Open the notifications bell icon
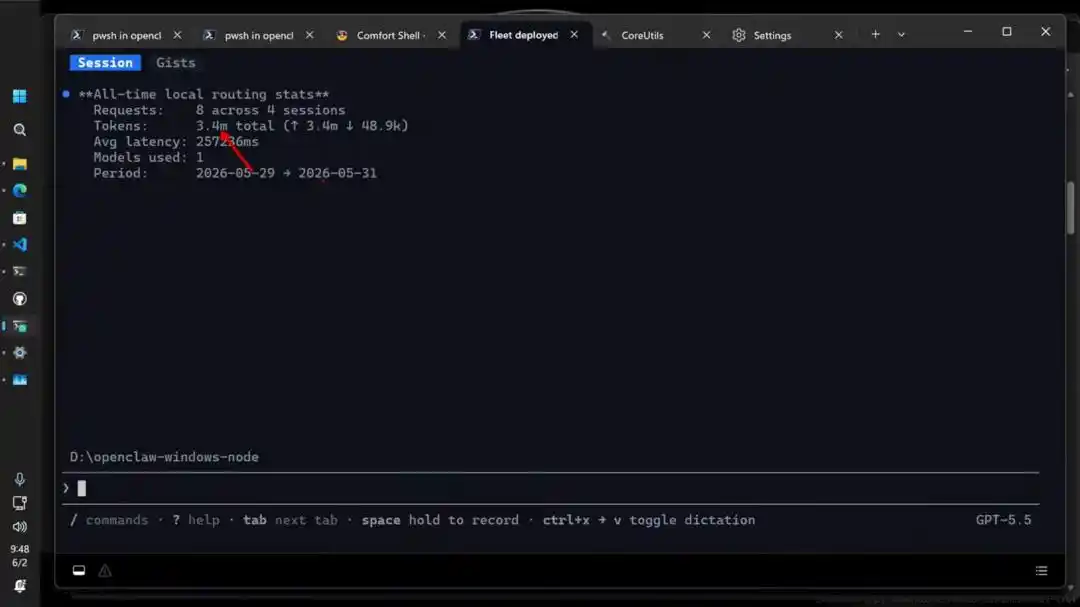 click(x=19, y=586)
